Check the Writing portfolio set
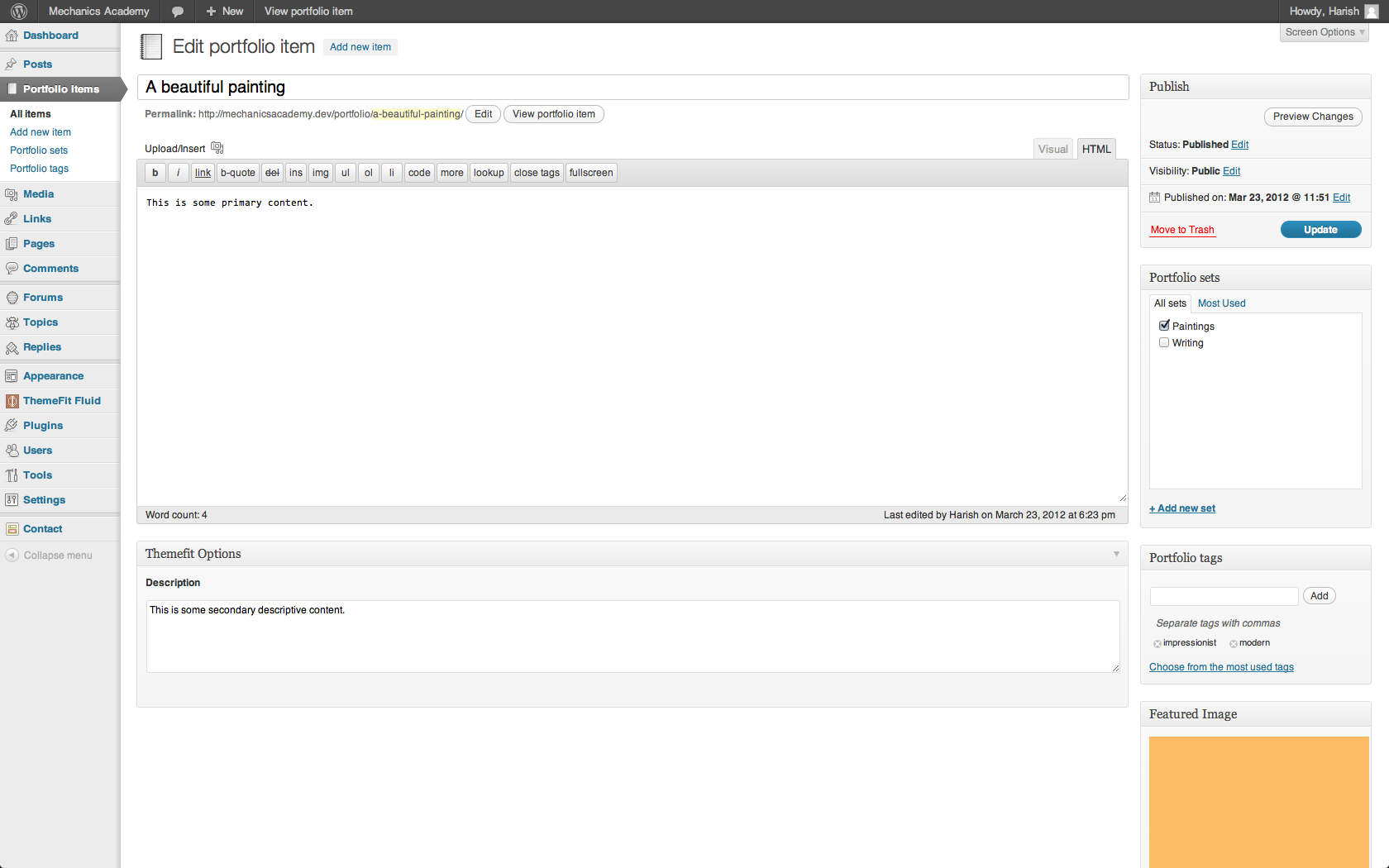This screenshot has height=868, width=1389. (1164, 342)
